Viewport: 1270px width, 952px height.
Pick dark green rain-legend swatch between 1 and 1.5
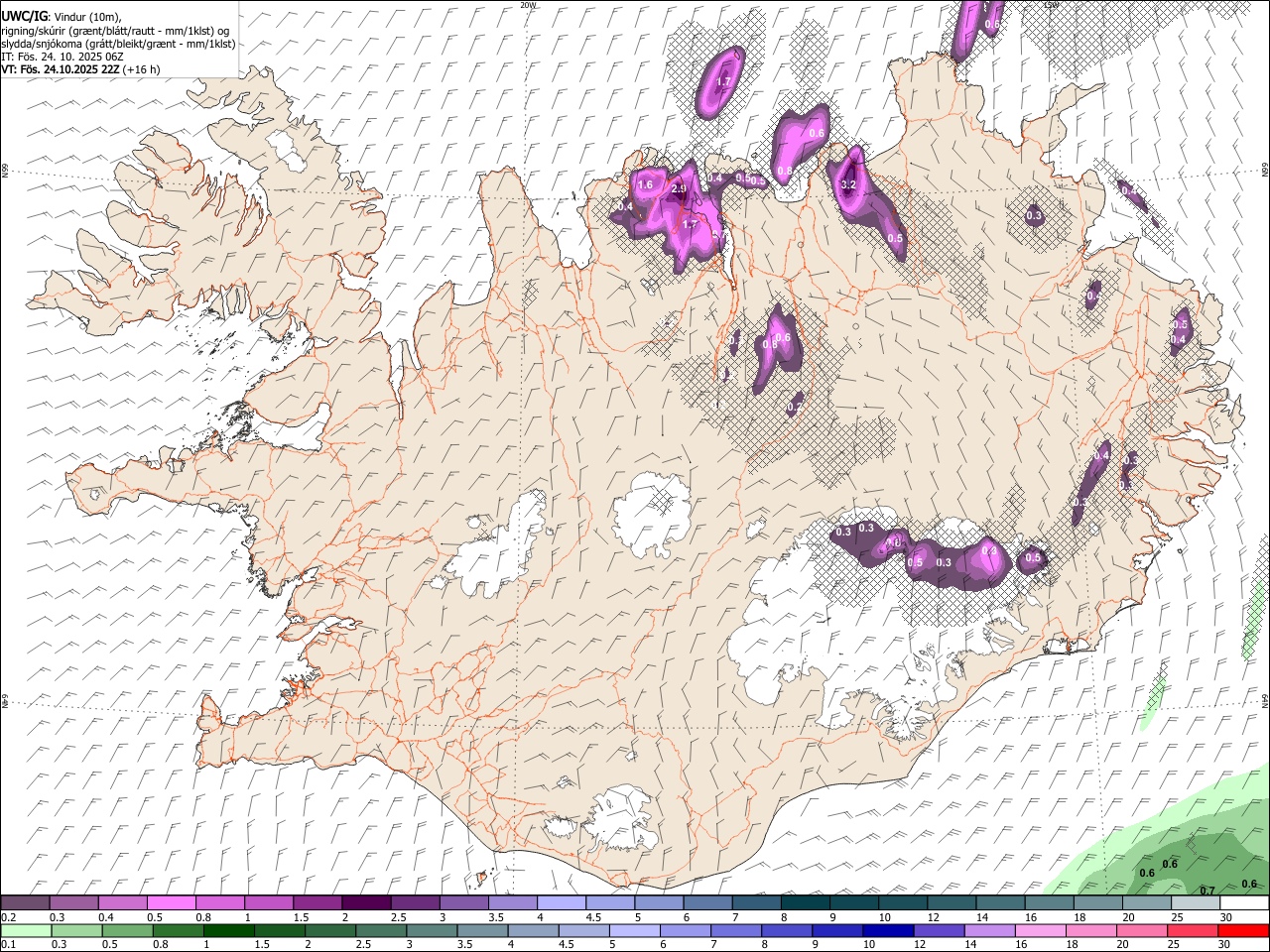pyautogui.click(x=228, y=931)
